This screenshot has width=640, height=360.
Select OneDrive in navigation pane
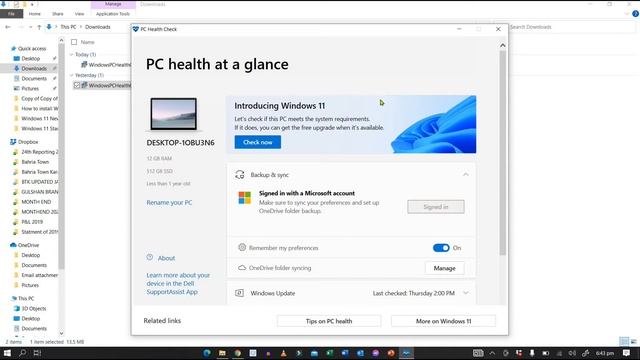click(28, 245)
